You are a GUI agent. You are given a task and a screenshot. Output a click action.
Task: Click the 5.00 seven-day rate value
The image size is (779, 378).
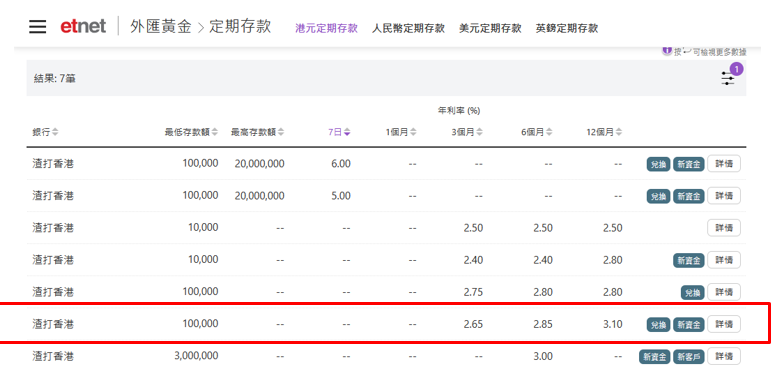point(341,196)
